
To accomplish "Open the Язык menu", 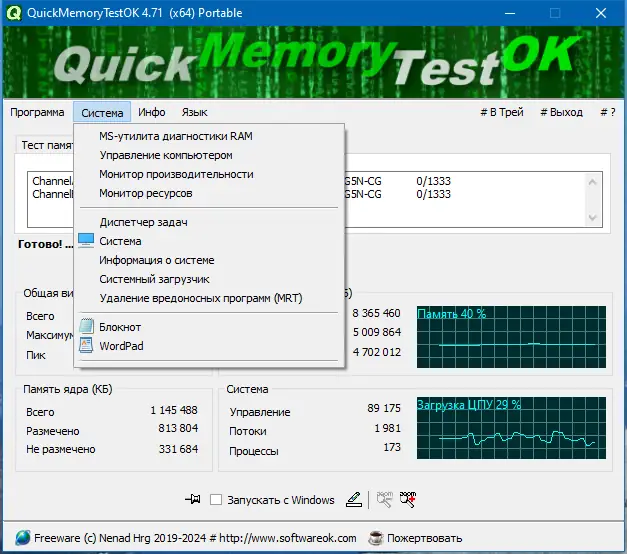I will tap(194, 112).
